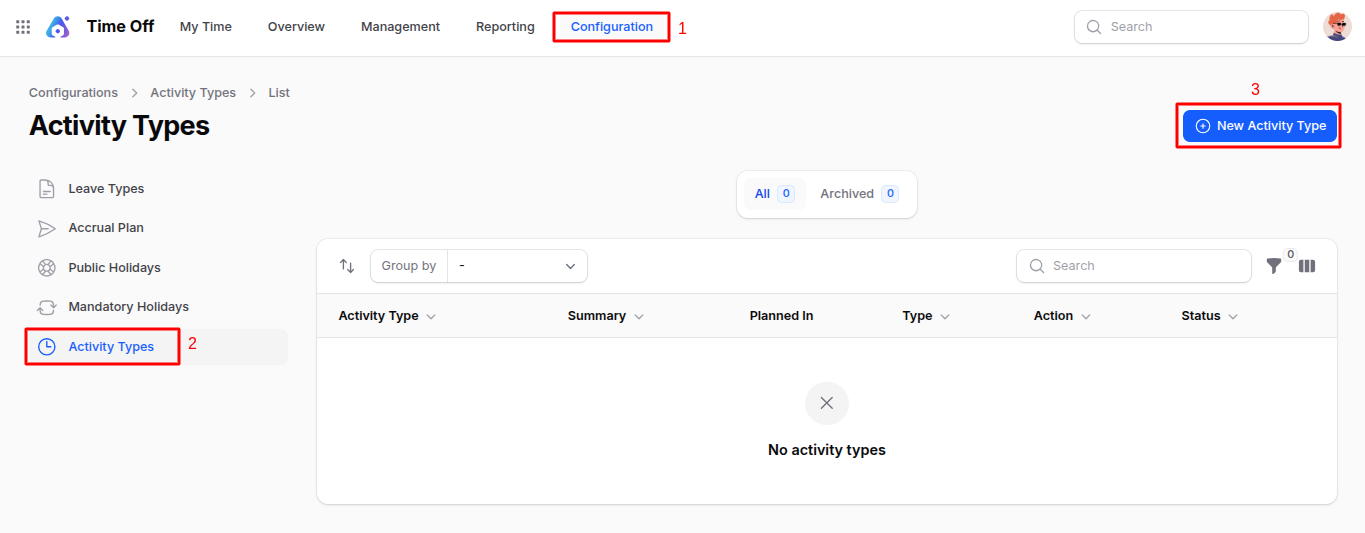Click the sort order arrows icon

click(347, 266)
